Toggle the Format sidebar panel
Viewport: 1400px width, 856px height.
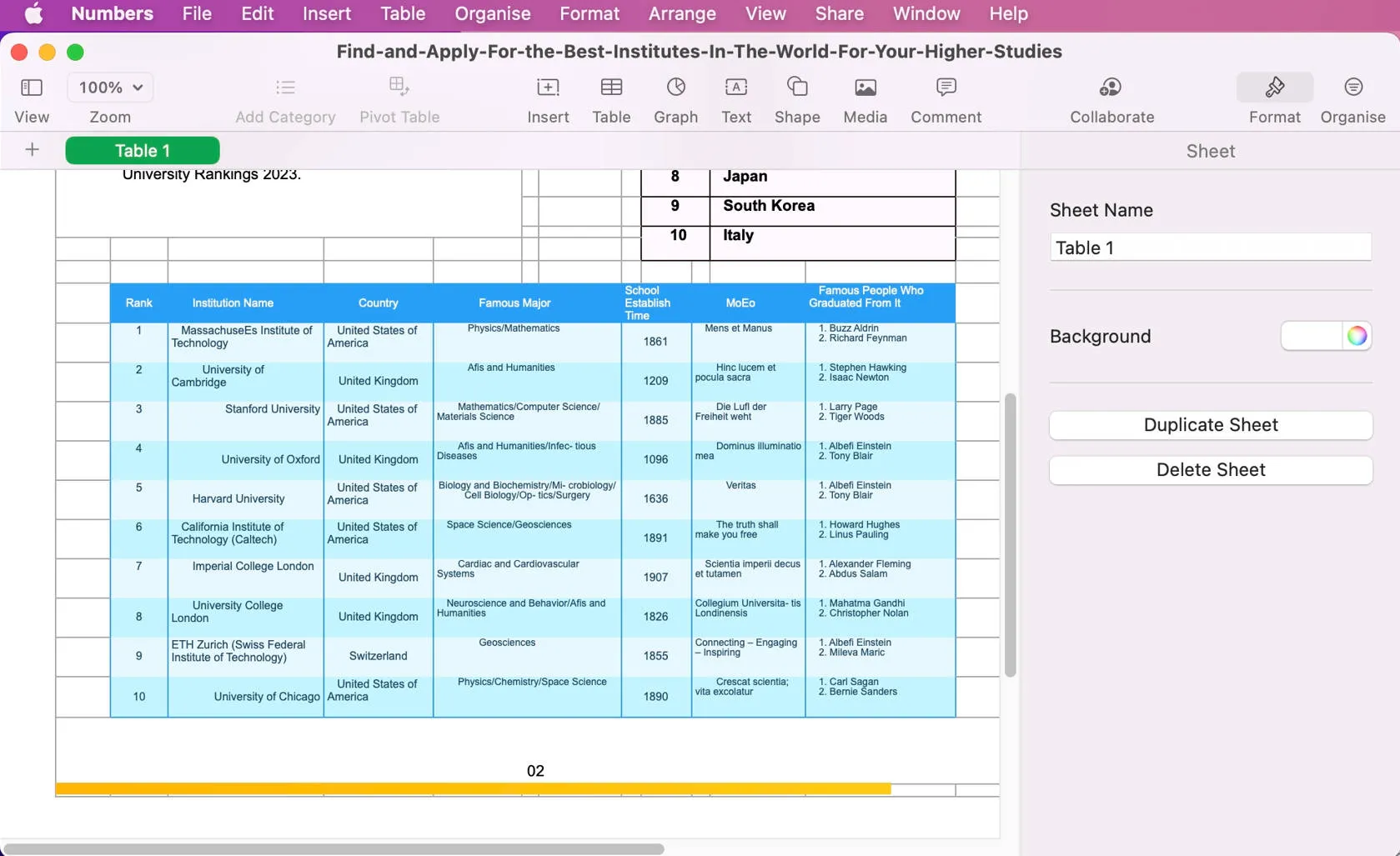(x=1274, y=88)
